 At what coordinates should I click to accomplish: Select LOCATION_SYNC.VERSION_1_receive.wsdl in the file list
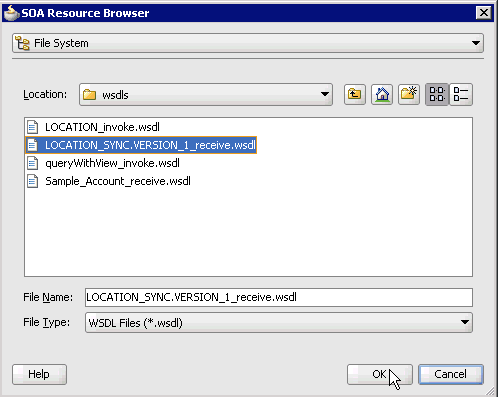click(141, 145)
